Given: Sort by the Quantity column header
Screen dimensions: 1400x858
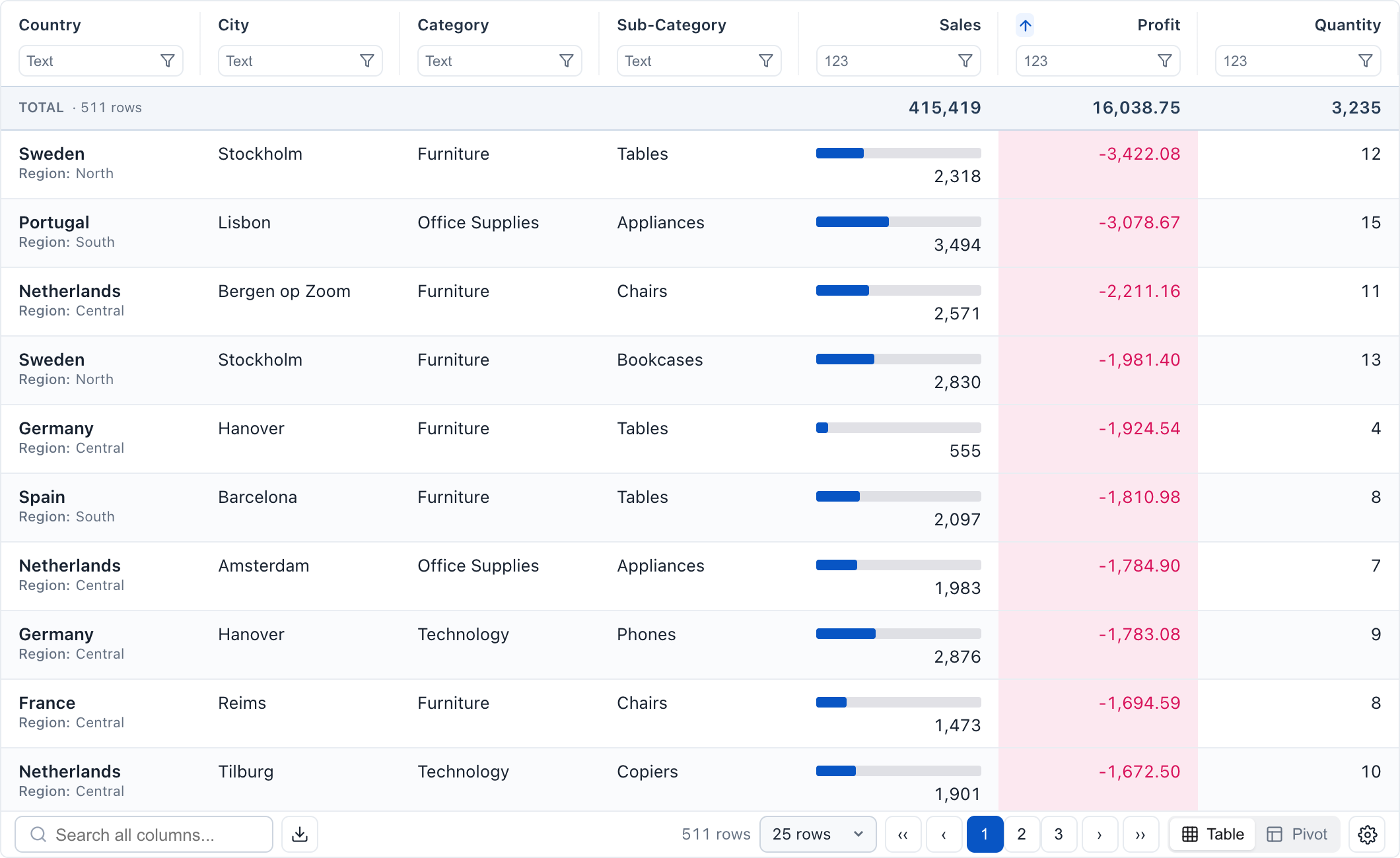Looking at the screenshot, I should 1347,25.
